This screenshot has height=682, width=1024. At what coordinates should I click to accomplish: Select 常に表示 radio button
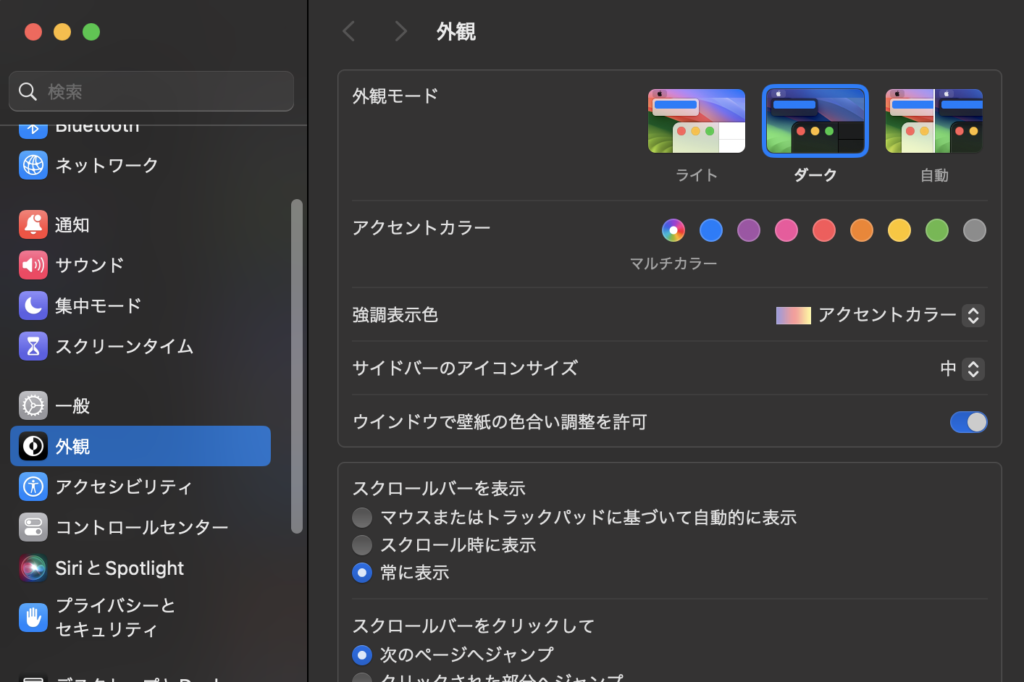tap(362, 573)
